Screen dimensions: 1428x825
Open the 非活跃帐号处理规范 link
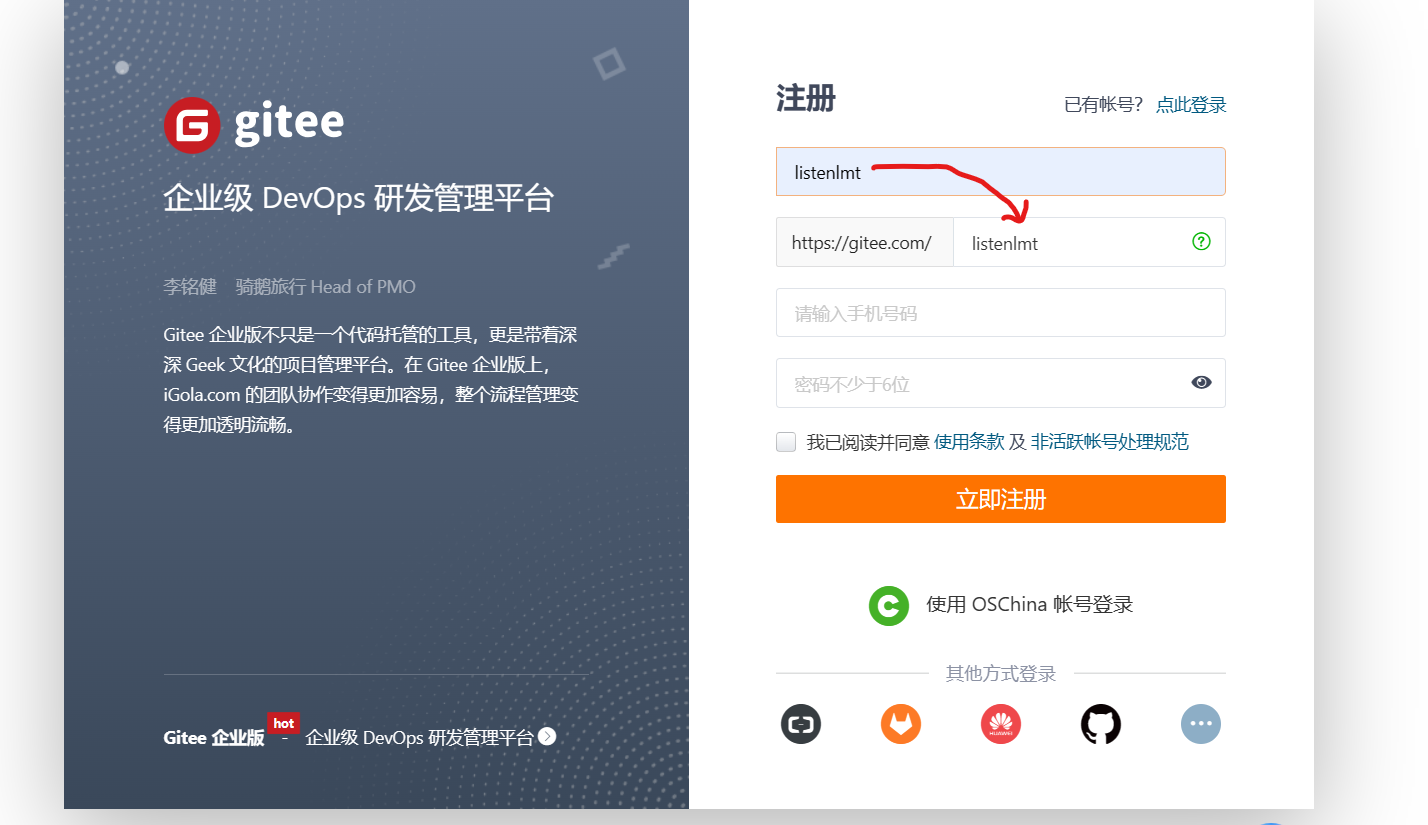coord(1110,441)
